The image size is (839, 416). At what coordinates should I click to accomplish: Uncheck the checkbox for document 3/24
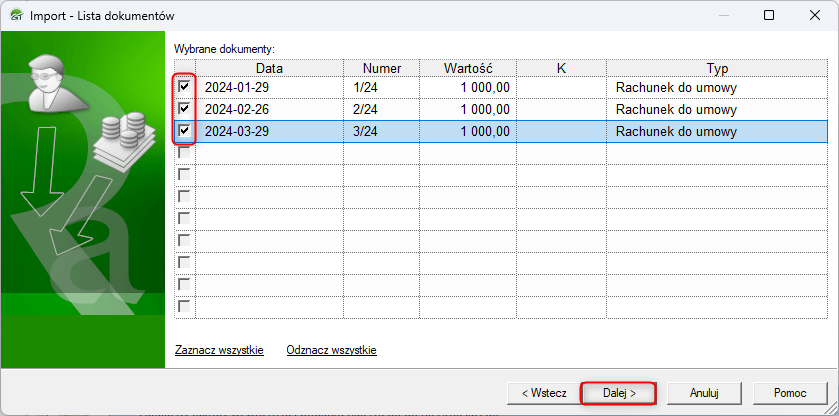(184, 131)
